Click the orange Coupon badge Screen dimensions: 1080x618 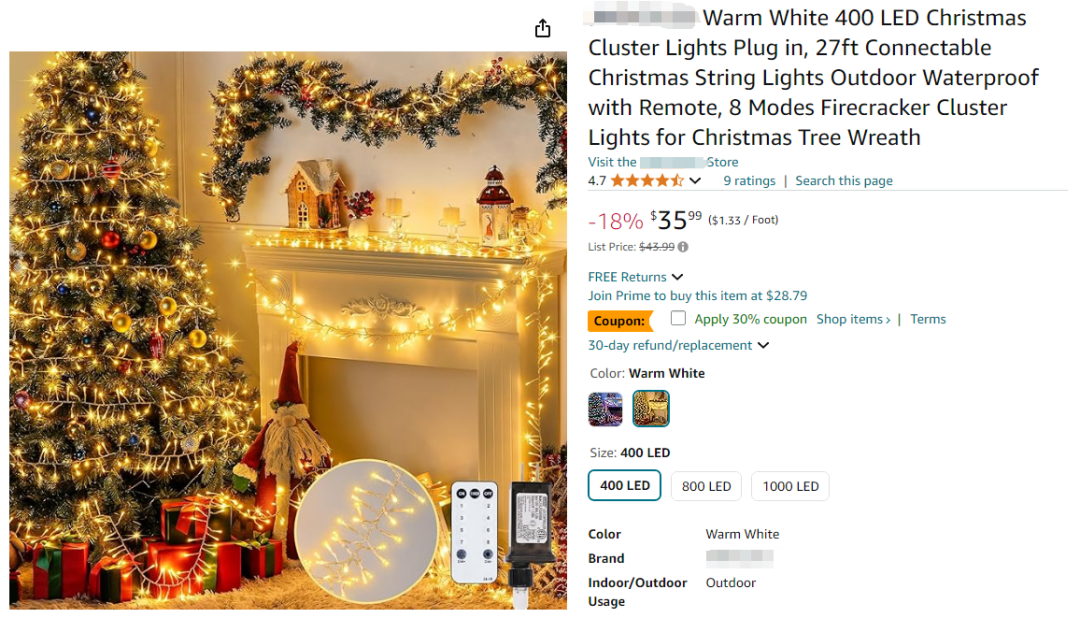(x=619, y=320)
